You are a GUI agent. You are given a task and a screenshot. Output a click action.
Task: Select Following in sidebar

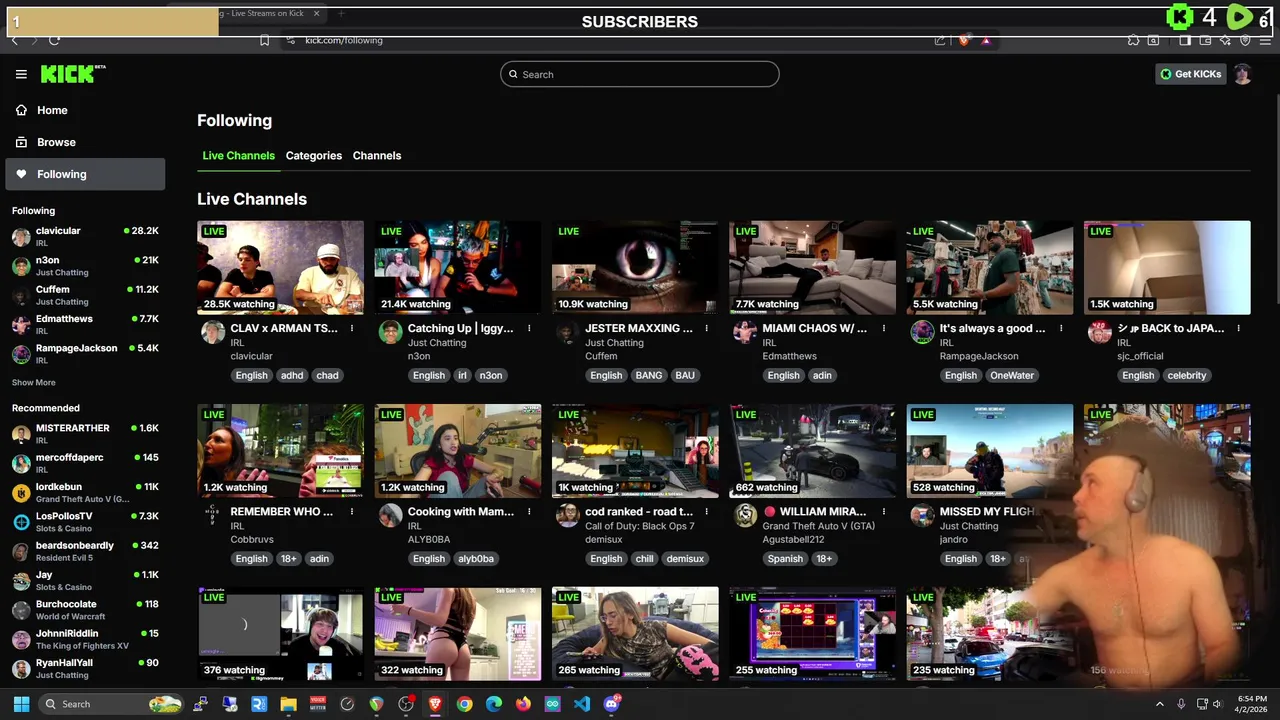[85, 174]
